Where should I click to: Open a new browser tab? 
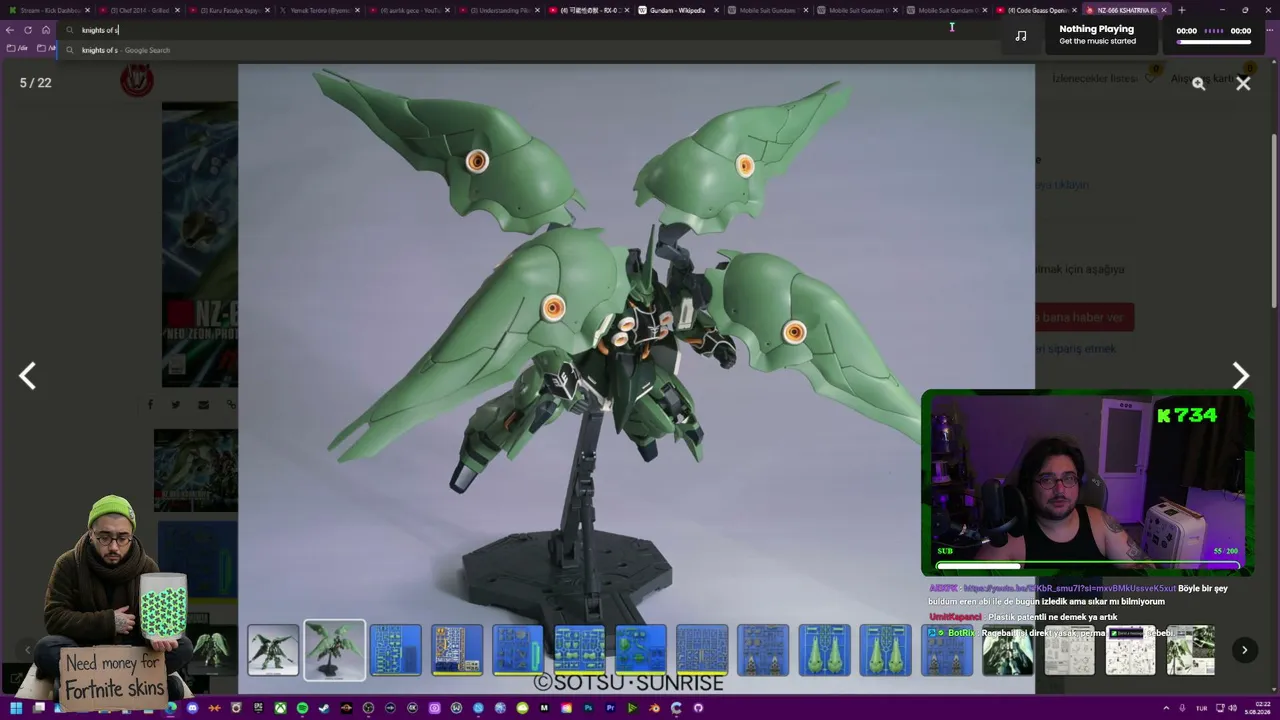(1182, 10)
